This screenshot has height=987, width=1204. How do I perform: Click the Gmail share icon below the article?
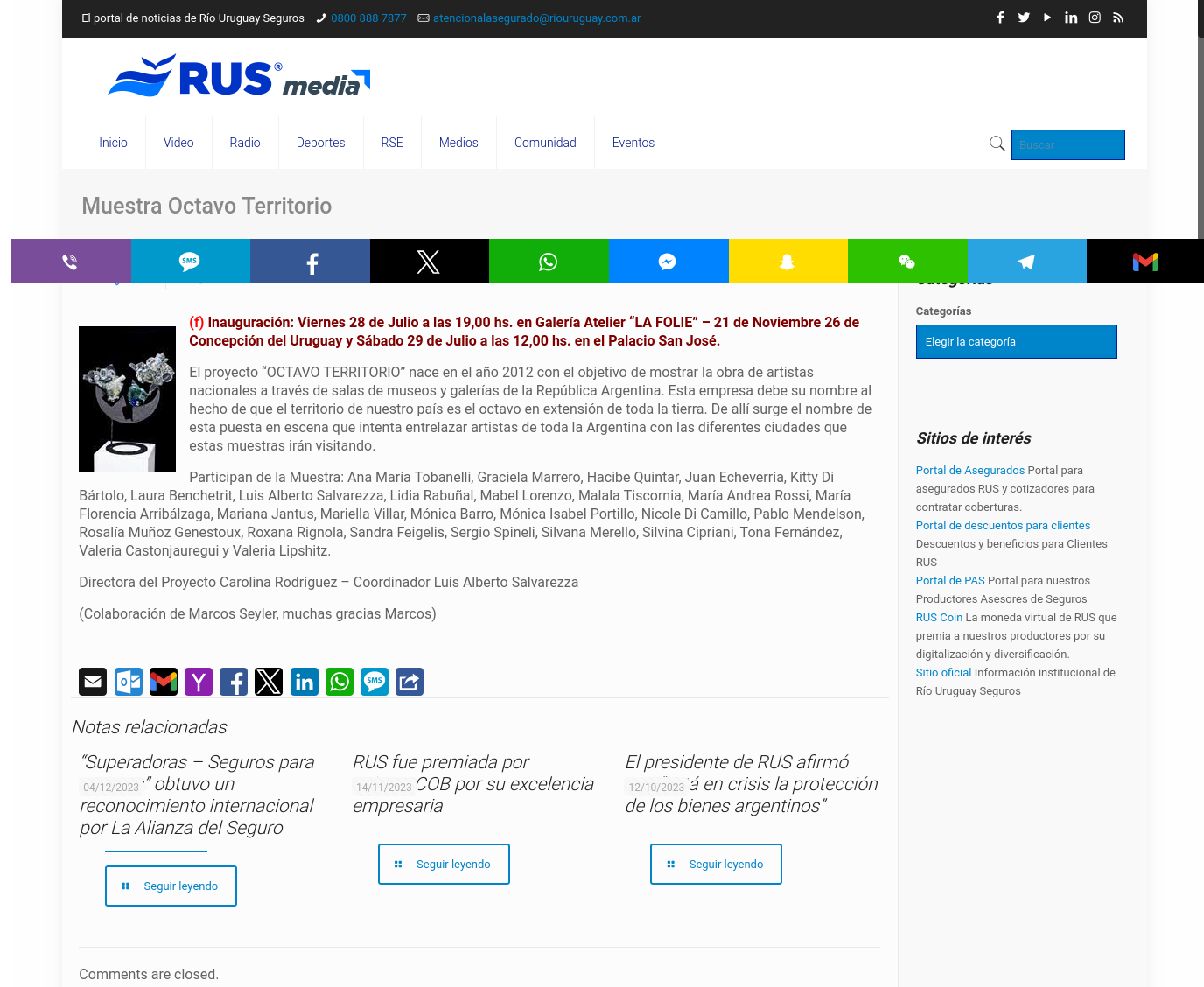pyautogui.click(x=164, y=682)
